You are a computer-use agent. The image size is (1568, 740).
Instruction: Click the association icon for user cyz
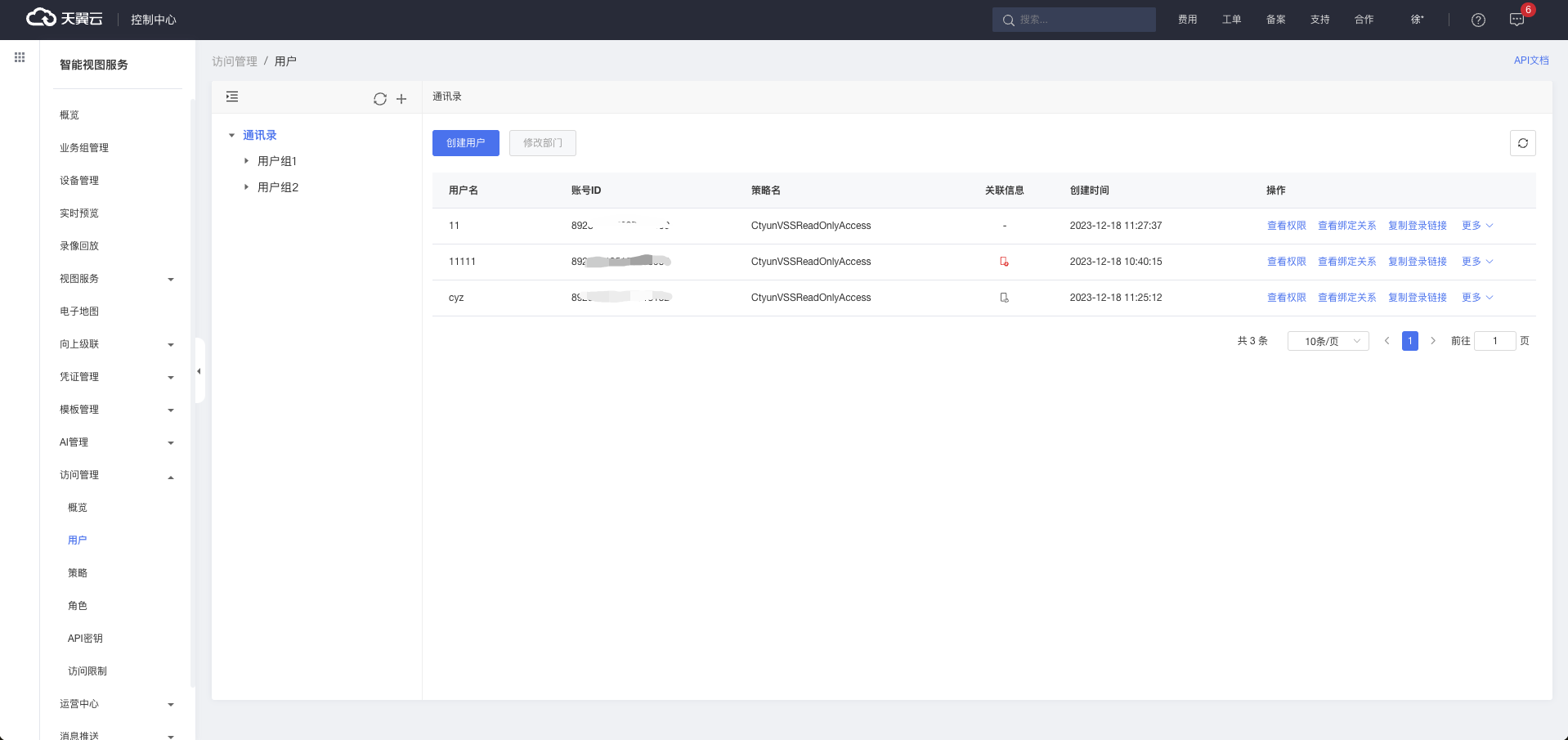click(x=1004, y=298)
